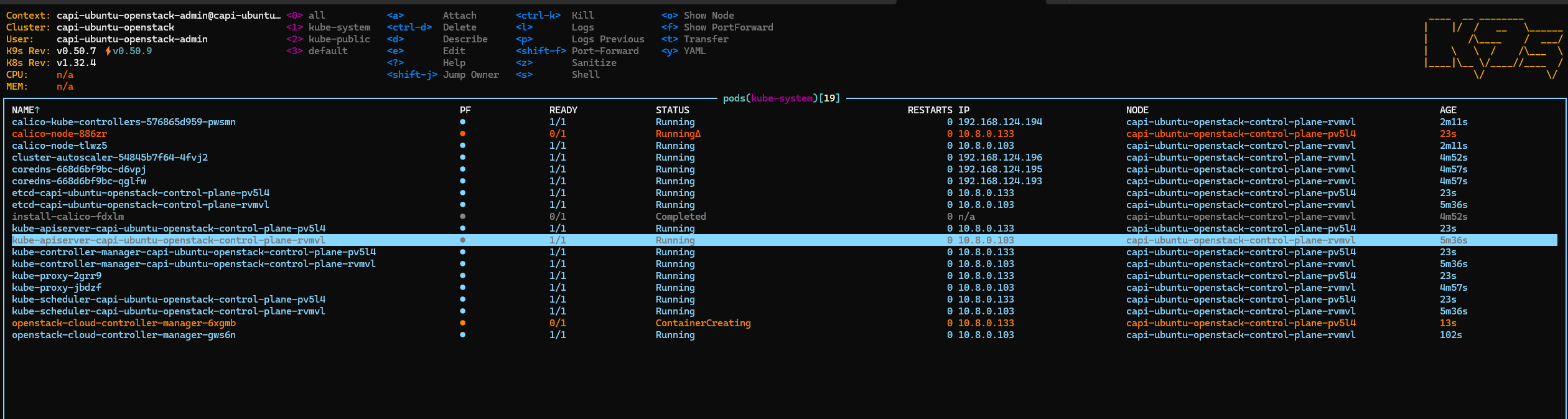
Task: Click the Logs Previous command hint
Action: tap(607, 39)
